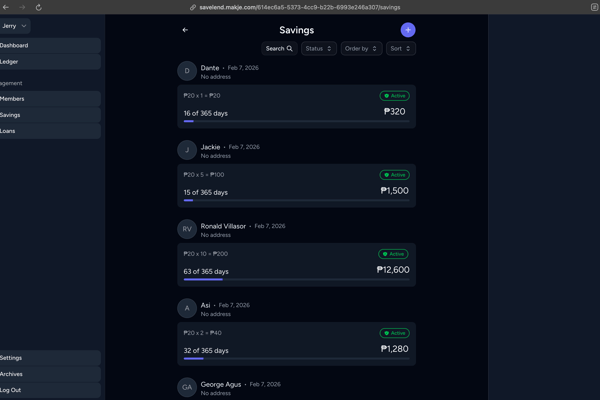Click Ronald Villasor's 63 of 365 days progress bar
The width and height of the screenshot is (600, 400).
point(296,280)
